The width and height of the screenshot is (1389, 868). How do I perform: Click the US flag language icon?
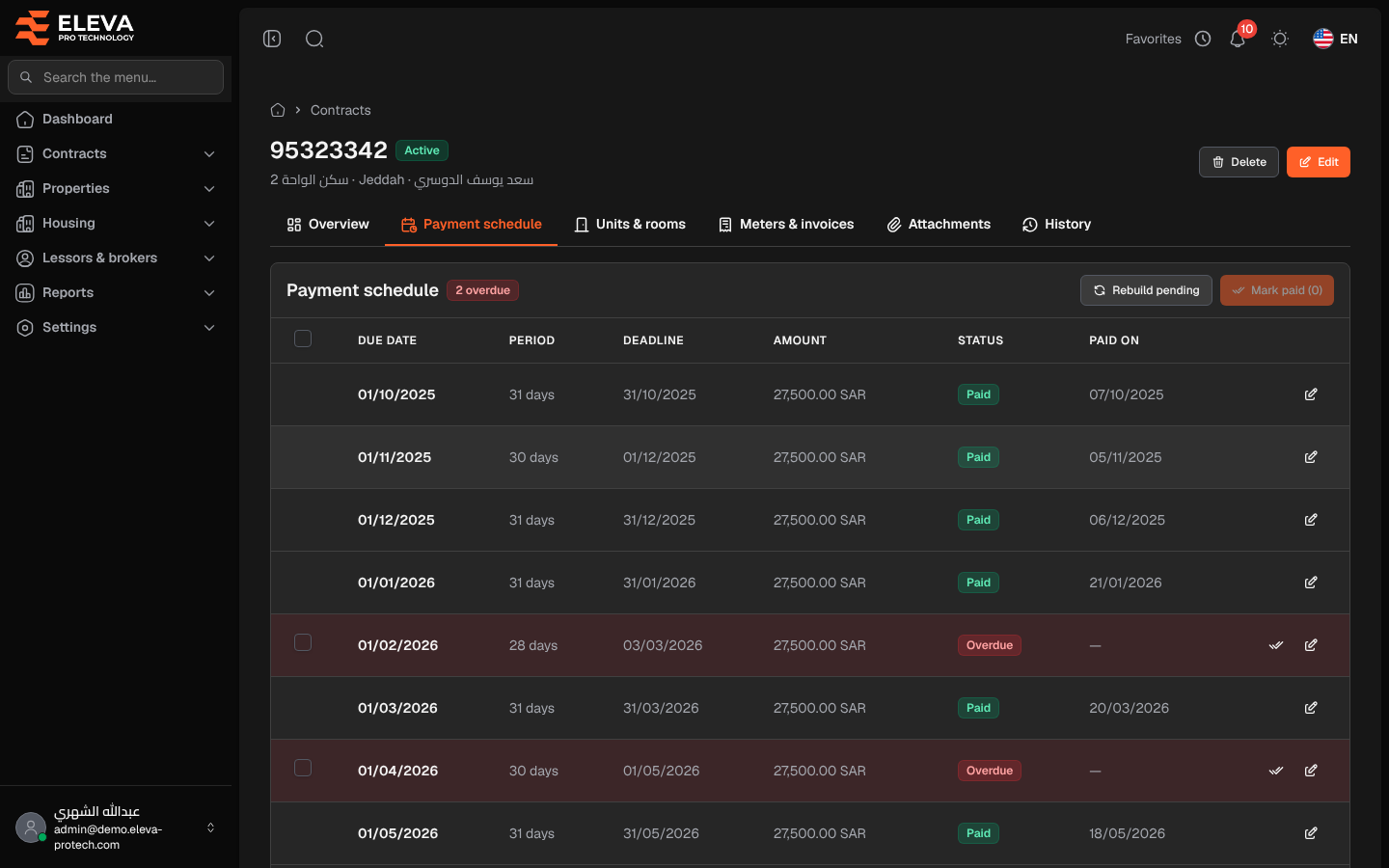(1323, 39)
